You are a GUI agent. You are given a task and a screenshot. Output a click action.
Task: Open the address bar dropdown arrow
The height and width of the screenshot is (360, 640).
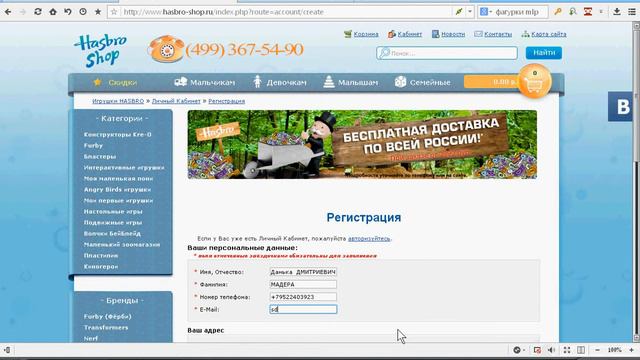coord(470,12)
